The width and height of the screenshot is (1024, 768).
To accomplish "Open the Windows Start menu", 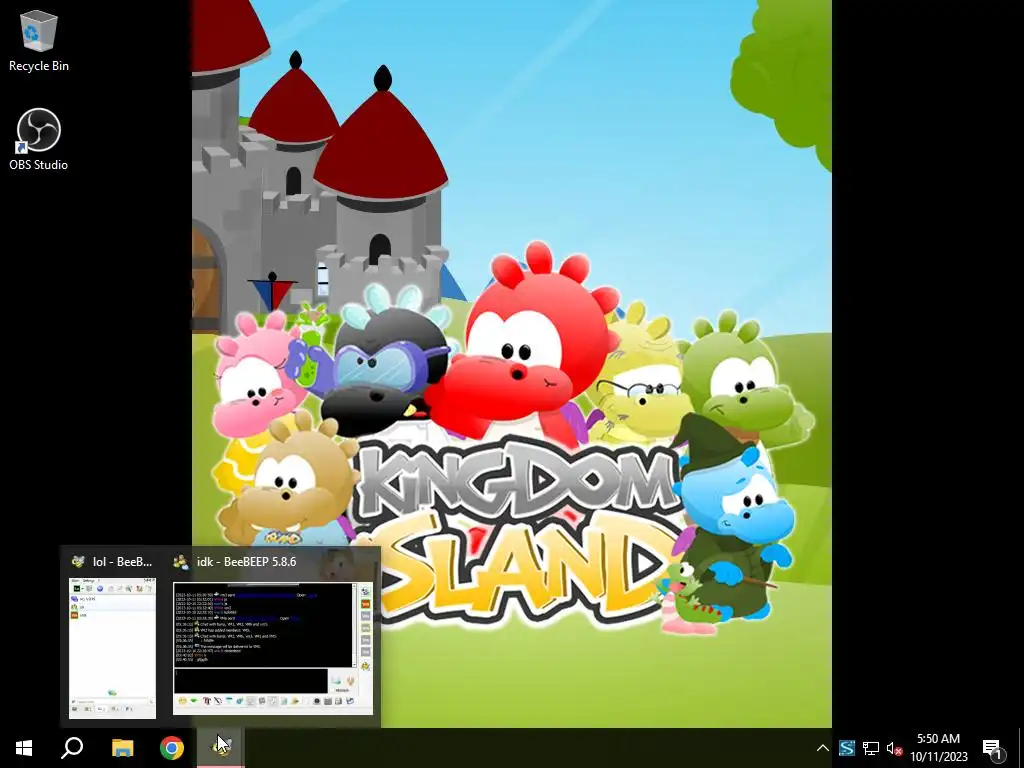I will (24, 748).
